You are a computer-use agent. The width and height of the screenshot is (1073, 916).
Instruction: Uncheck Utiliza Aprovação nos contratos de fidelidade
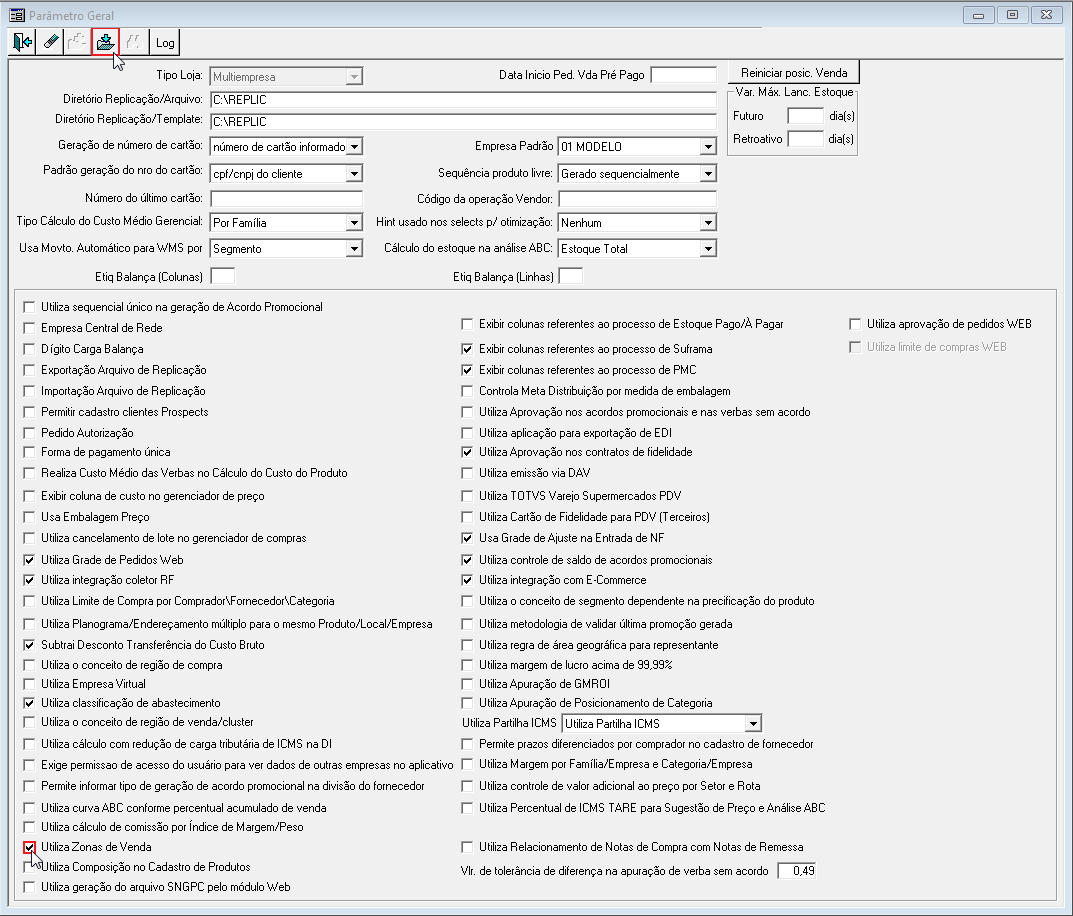pos(467,452)
